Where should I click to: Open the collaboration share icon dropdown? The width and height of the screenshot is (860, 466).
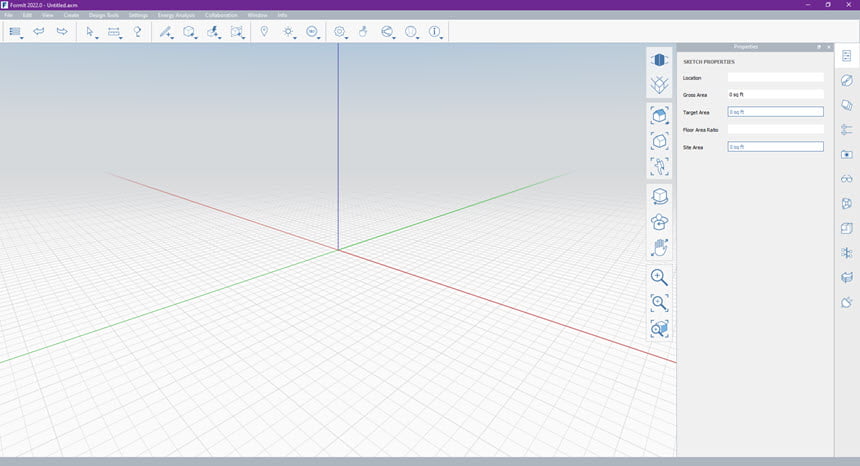[387, 32]
